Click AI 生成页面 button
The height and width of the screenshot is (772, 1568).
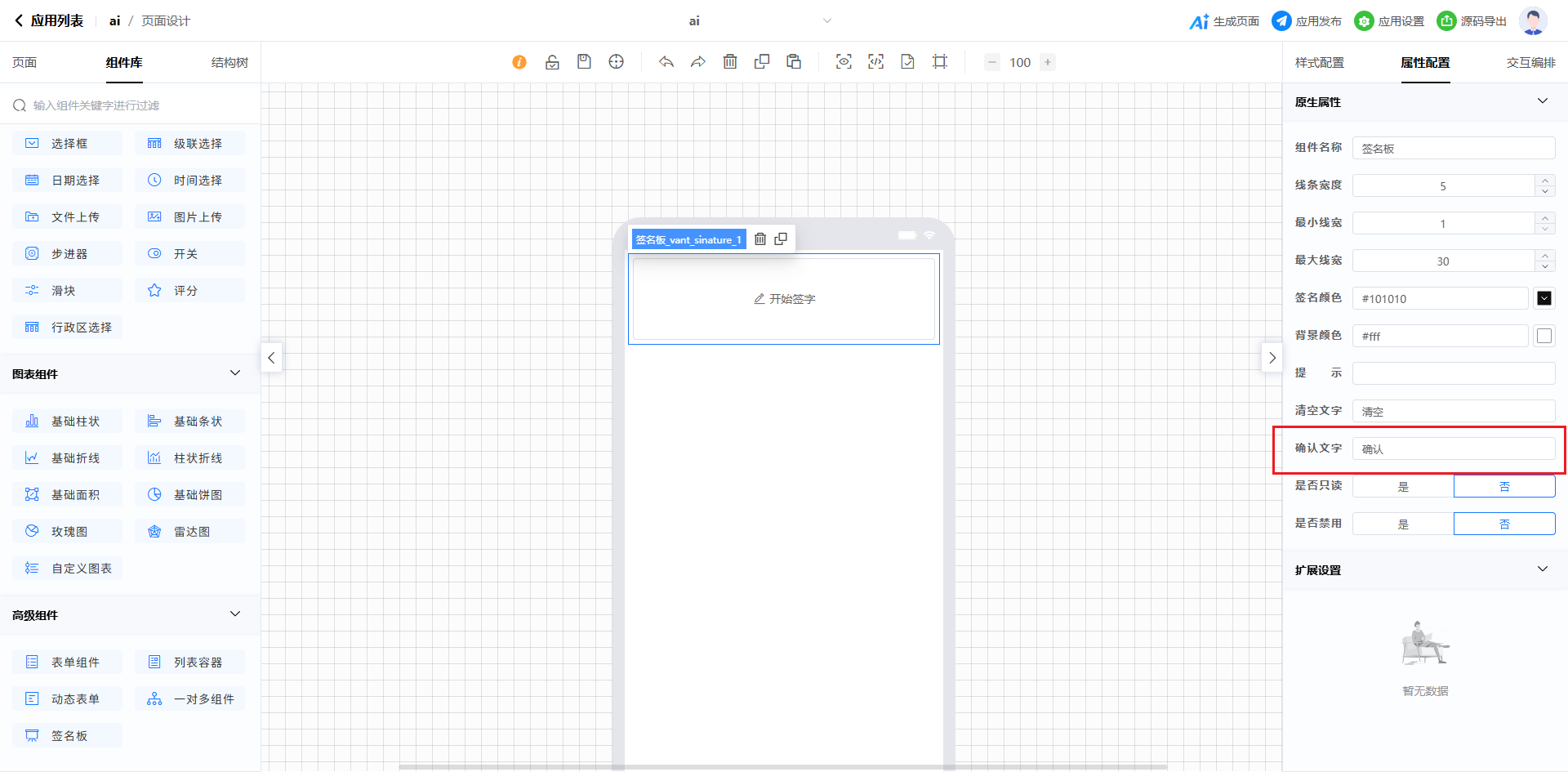point(1224,21)
